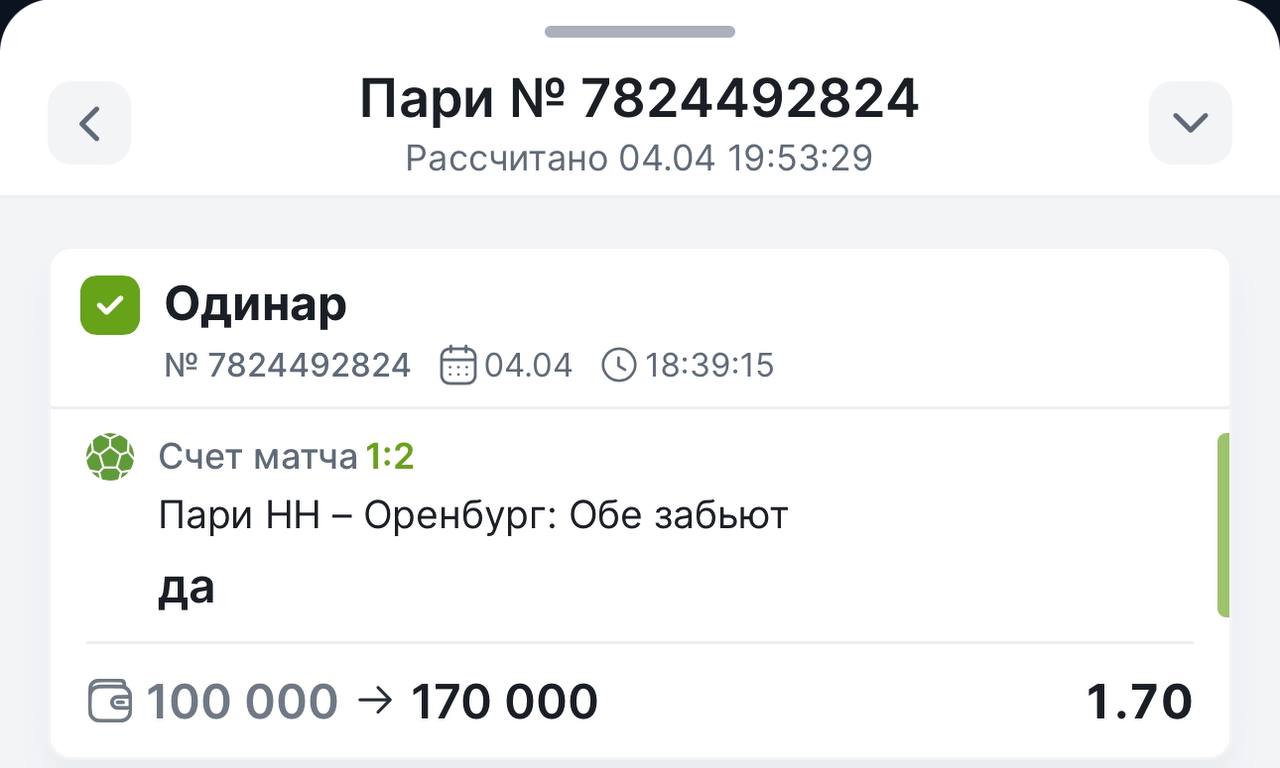Click the clock icon beside 18:39:15

click(619, 365)
